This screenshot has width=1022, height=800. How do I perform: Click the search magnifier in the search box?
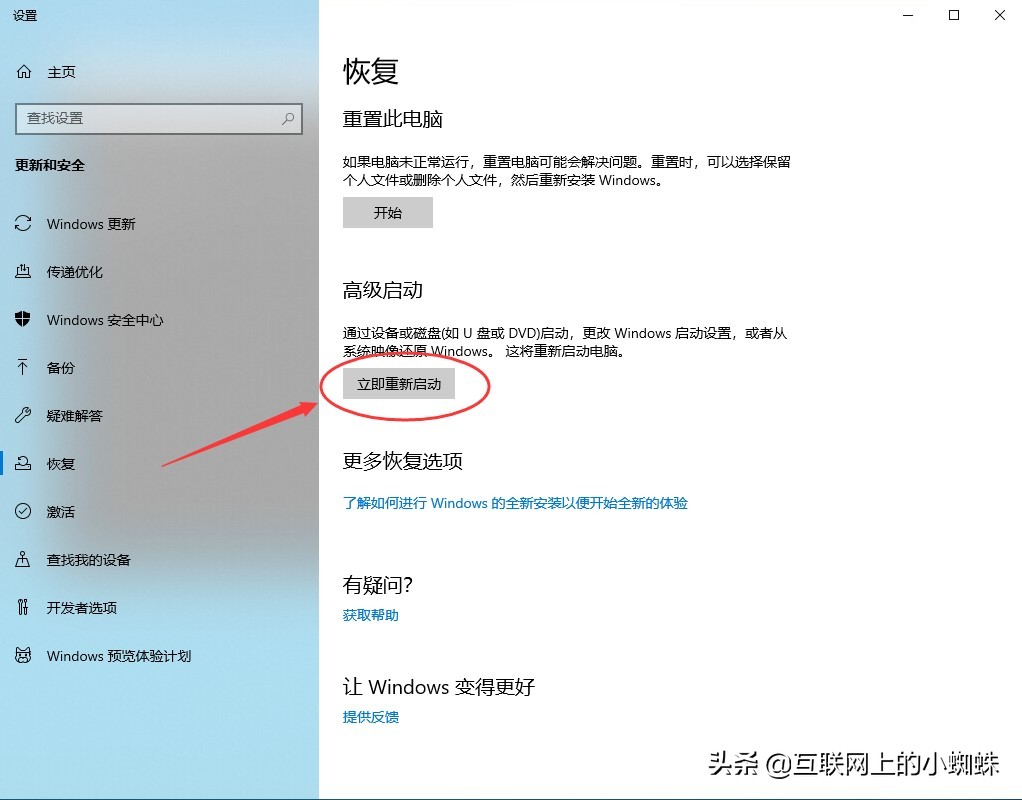[286, 118]
